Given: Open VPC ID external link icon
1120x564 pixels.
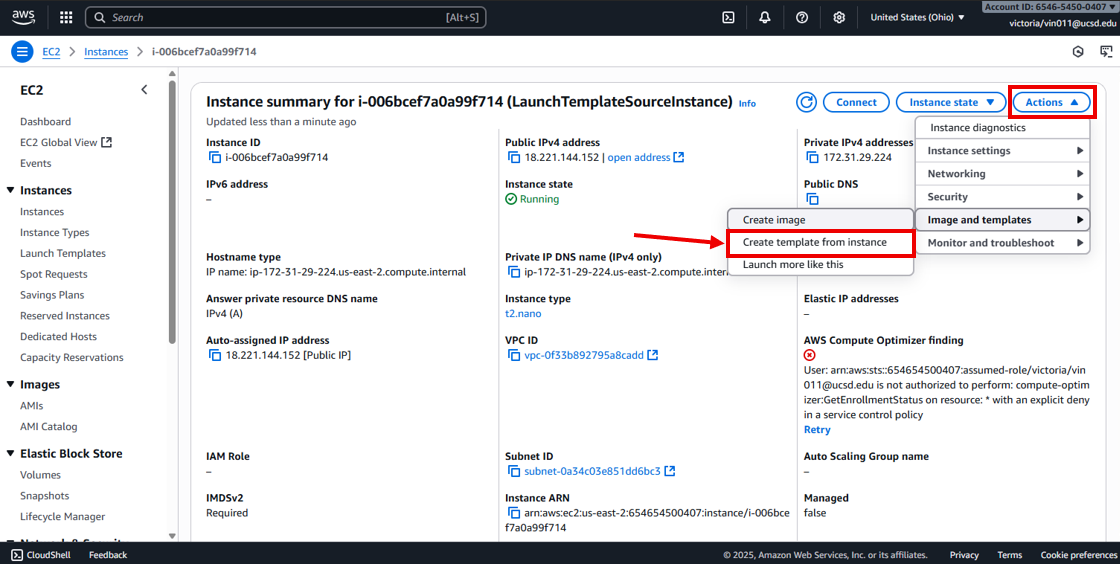Looking at the screenshot, I should pos(652,355).
